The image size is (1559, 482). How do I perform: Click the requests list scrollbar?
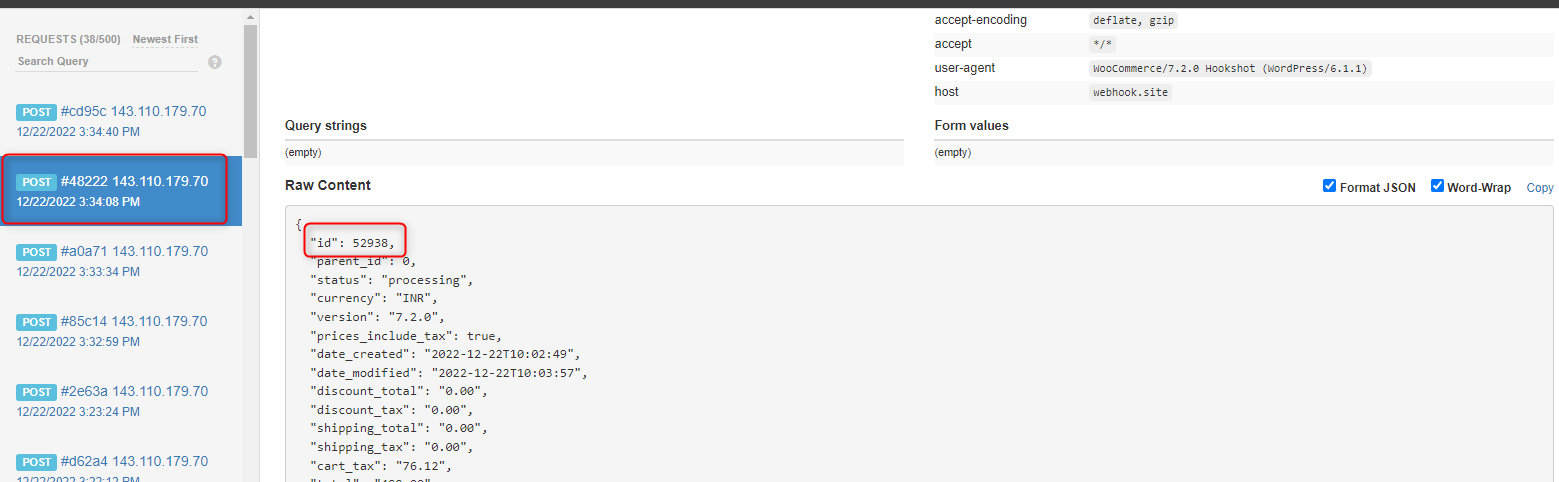pyautogui.click(x=250, y=90)
